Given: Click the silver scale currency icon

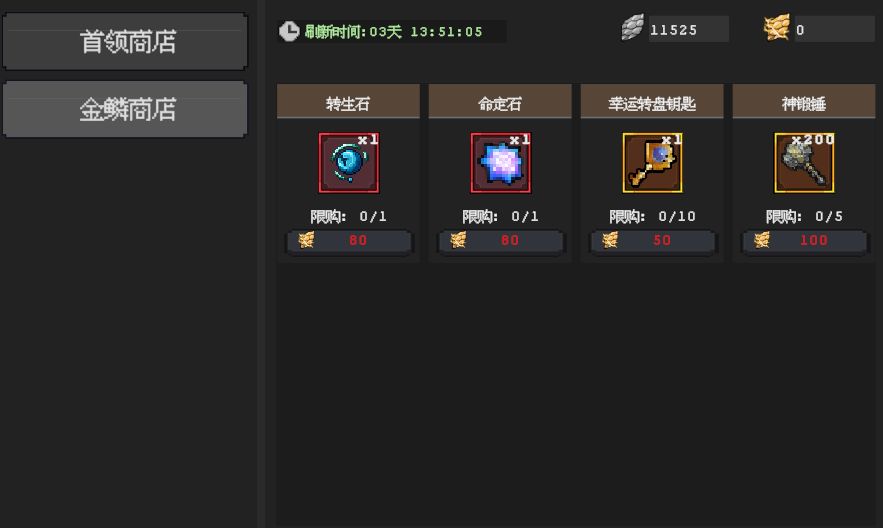Looking at the screenshot, I should coord(632,28).
